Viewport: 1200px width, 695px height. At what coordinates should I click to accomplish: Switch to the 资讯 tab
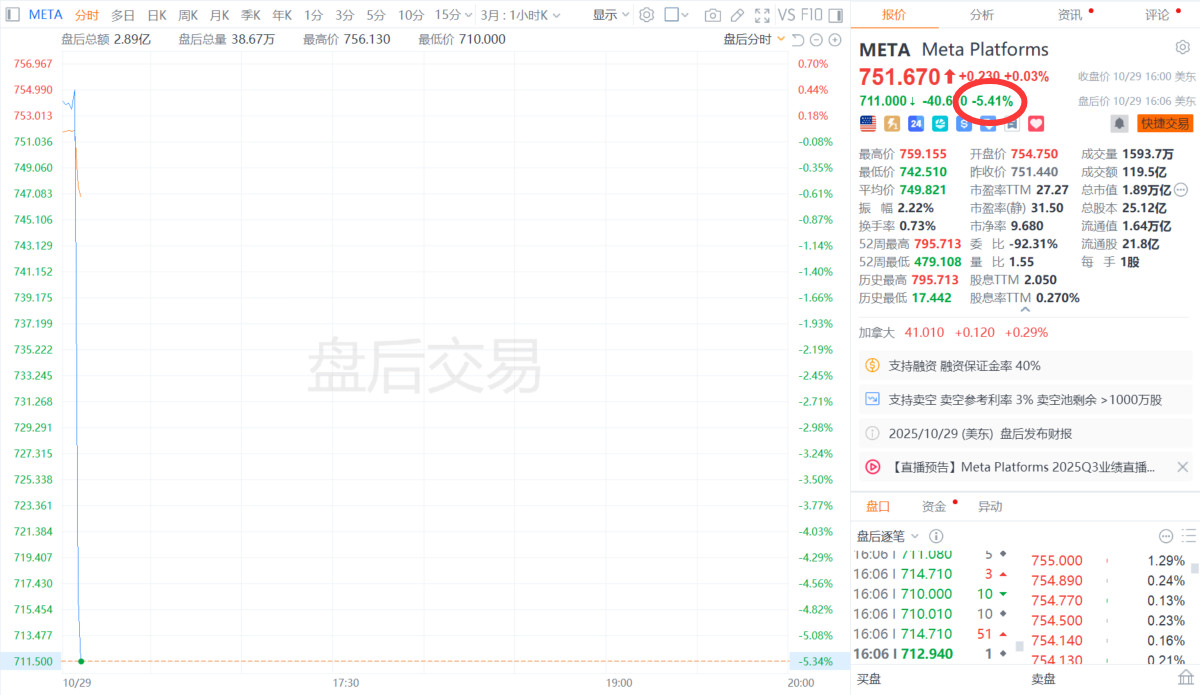pyautogui.click(x=1070, y=15)
